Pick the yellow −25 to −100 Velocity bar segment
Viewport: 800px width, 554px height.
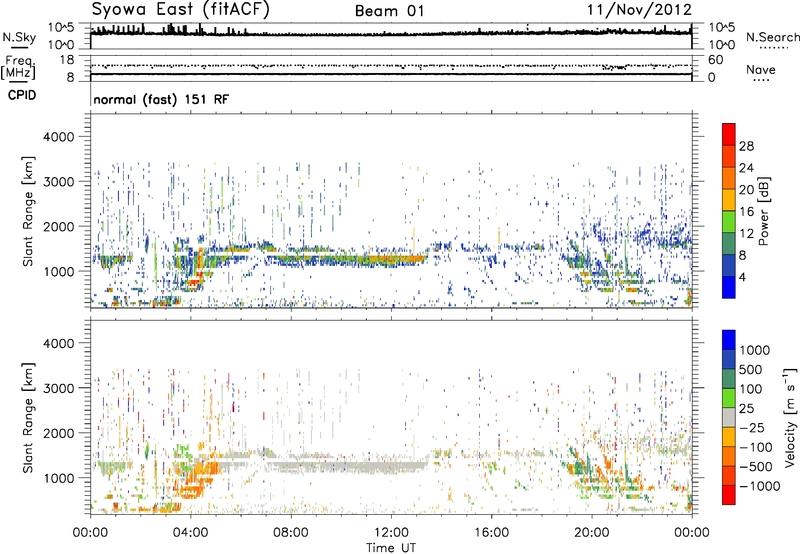click(729, 437)
